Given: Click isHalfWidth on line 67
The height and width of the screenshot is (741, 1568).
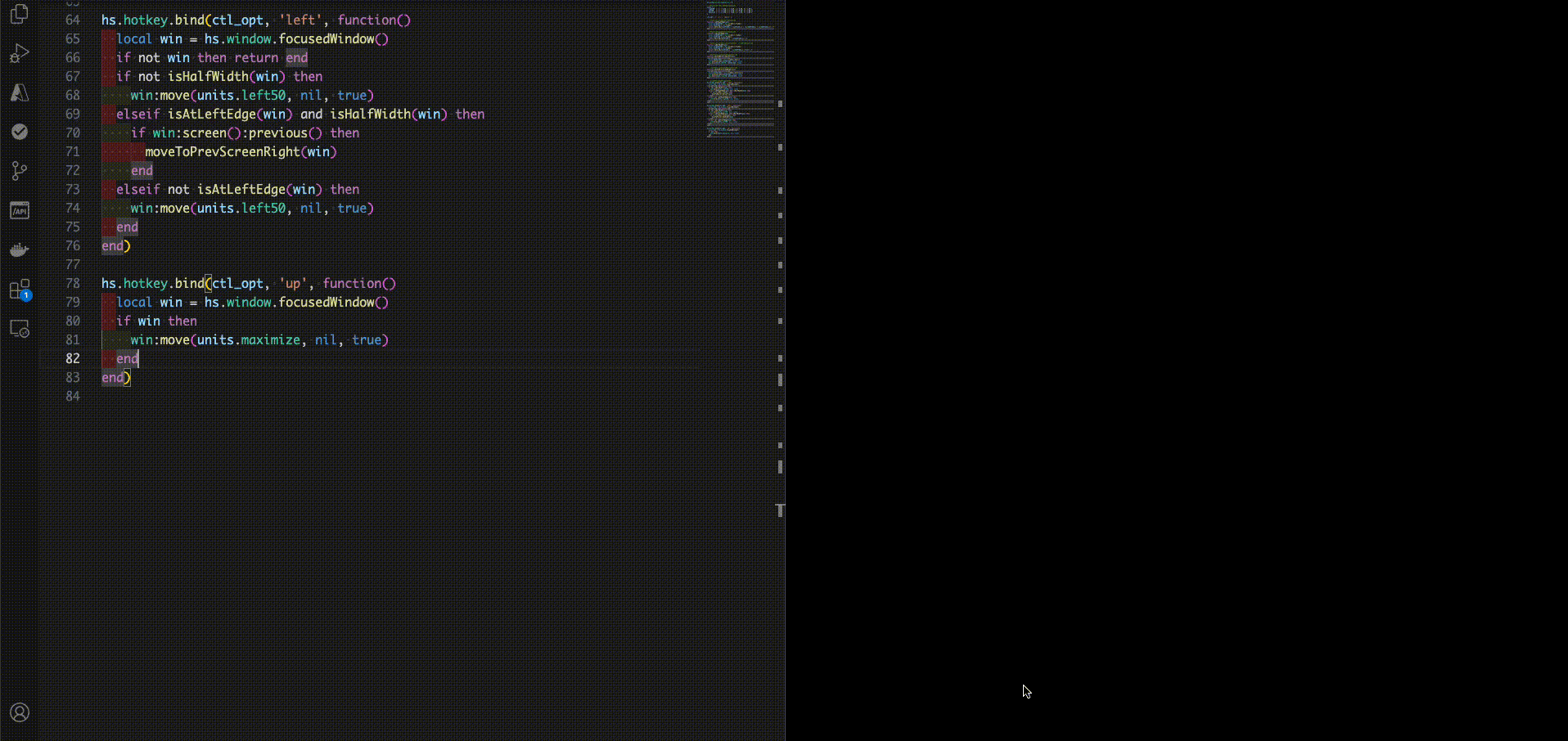Looking at the screenshot, I should click(x=208, y=76).
